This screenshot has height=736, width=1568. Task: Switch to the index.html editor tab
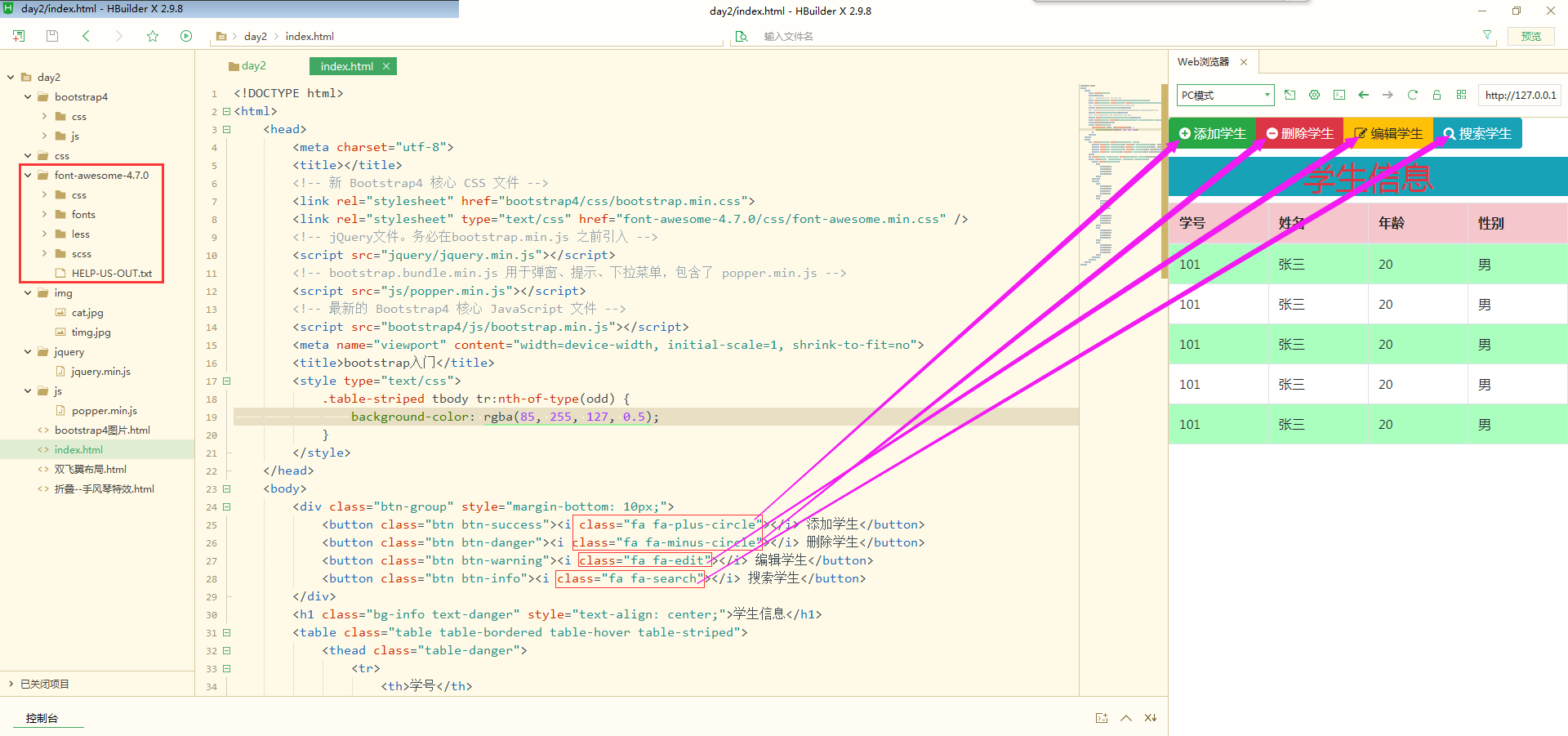point(345,66)
